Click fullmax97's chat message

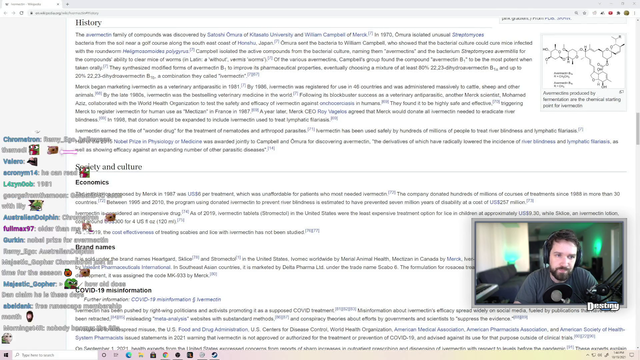[x=47, y=229]
